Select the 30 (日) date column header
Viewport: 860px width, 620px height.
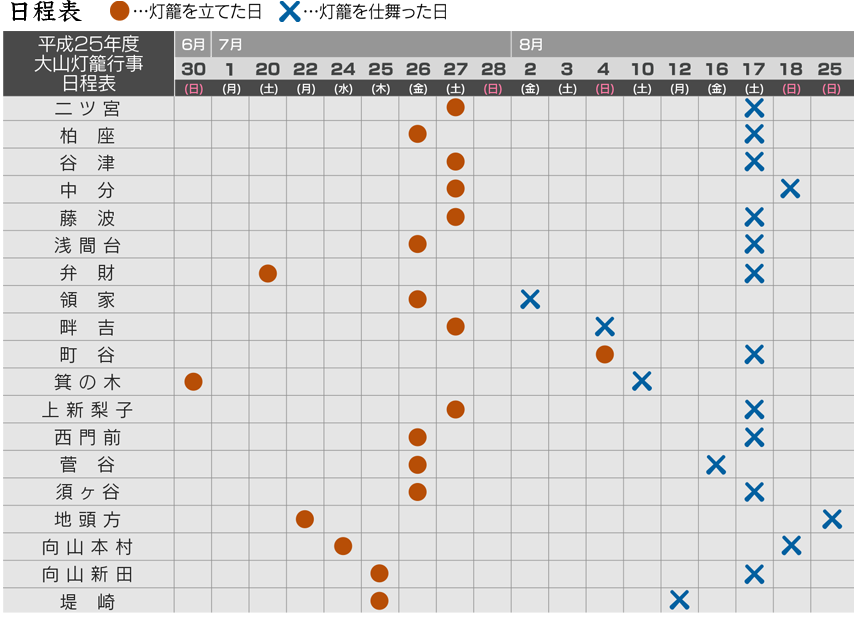click(193, 76)
